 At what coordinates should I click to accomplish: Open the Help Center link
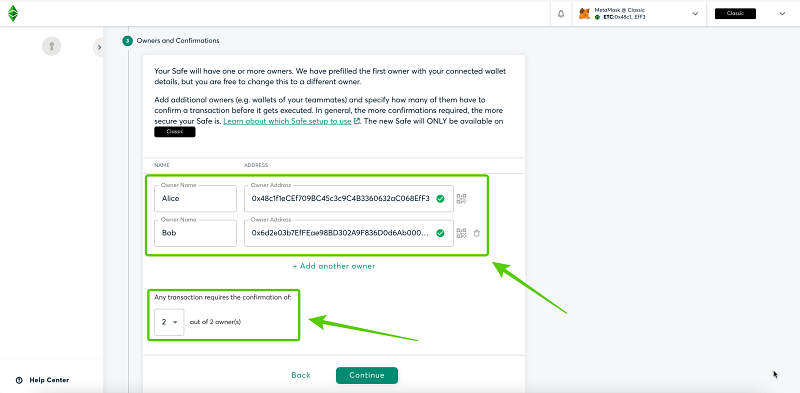(x=49, y=380)
